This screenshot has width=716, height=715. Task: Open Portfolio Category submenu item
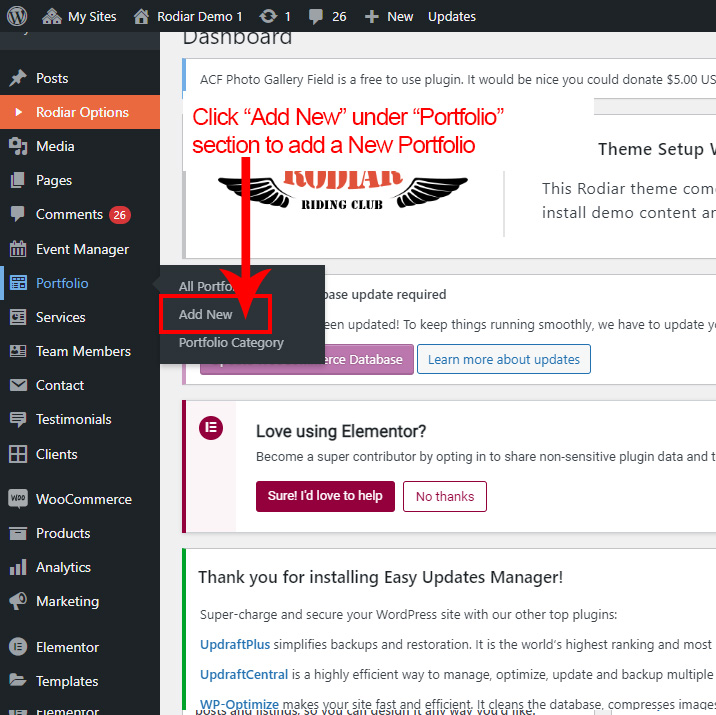point(231,342)
